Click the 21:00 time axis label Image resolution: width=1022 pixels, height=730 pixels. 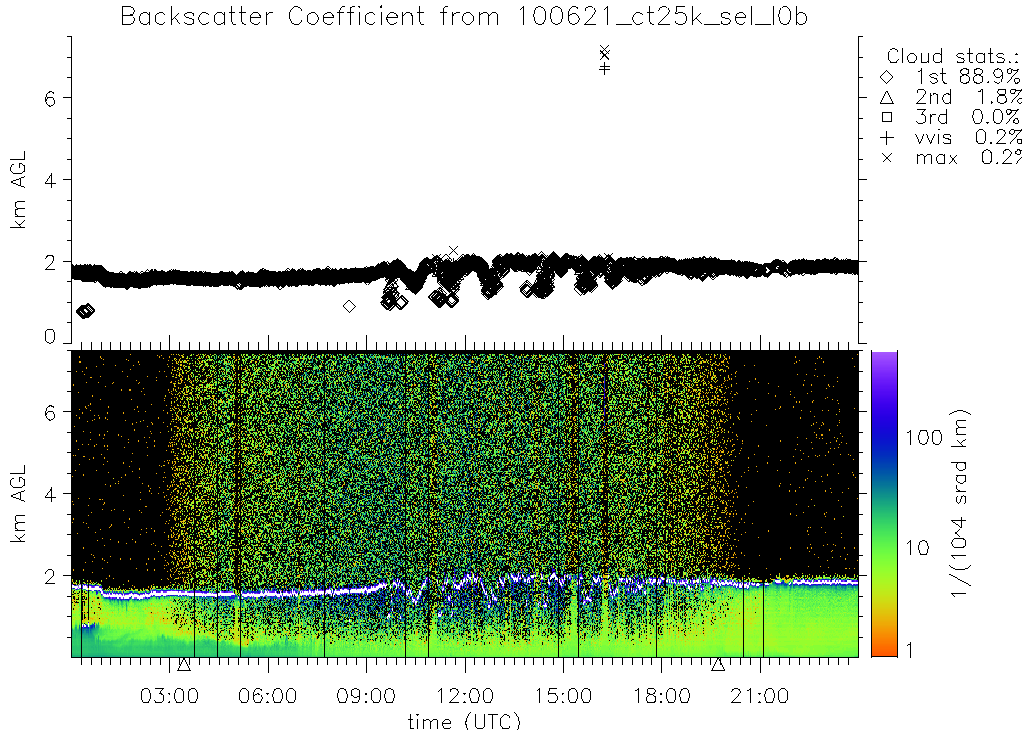click(761, 696)
